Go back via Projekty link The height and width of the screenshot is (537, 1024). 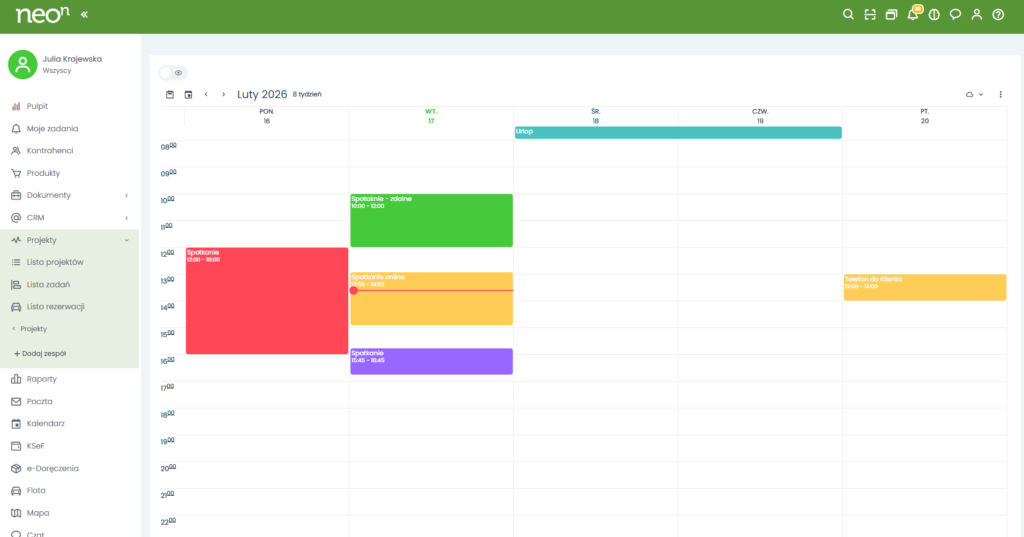tap(32, 328)
